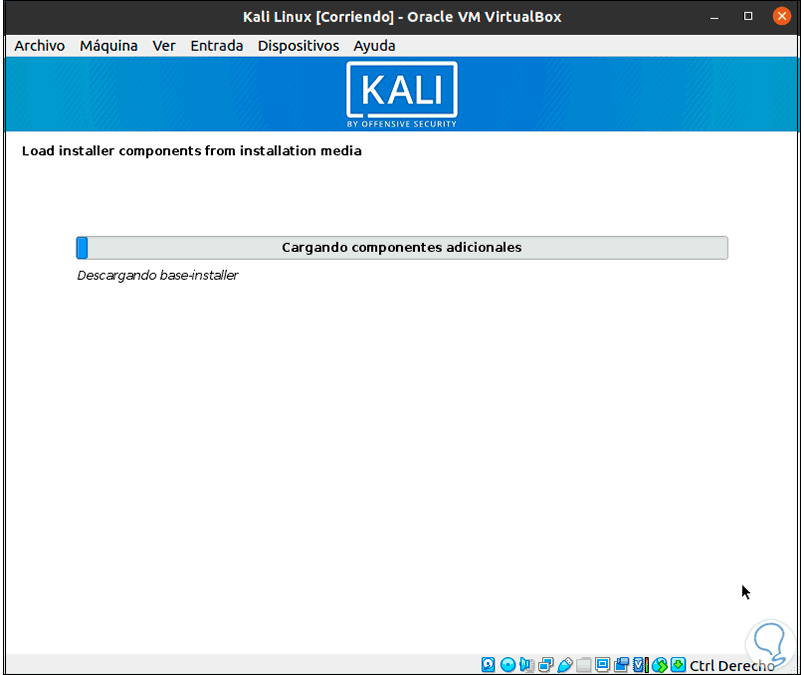The width and height of the screenshot is (804, 675).
Task: Click the Descargando base-installer status text
Action: 157,275
